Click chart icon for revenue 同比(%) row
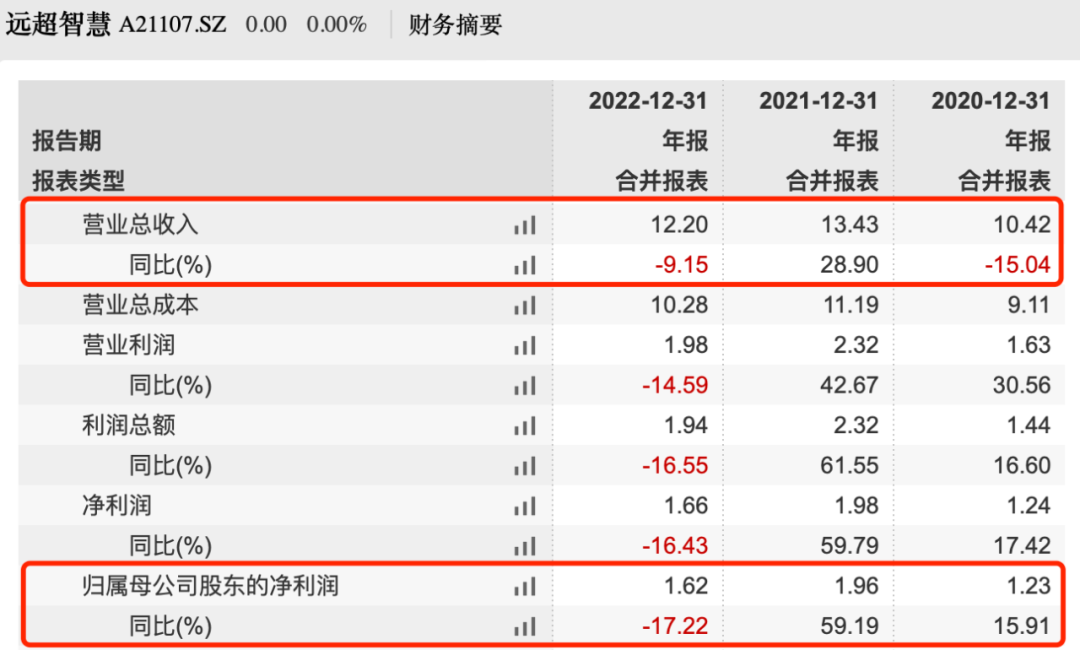 click(x=525, y=266)
